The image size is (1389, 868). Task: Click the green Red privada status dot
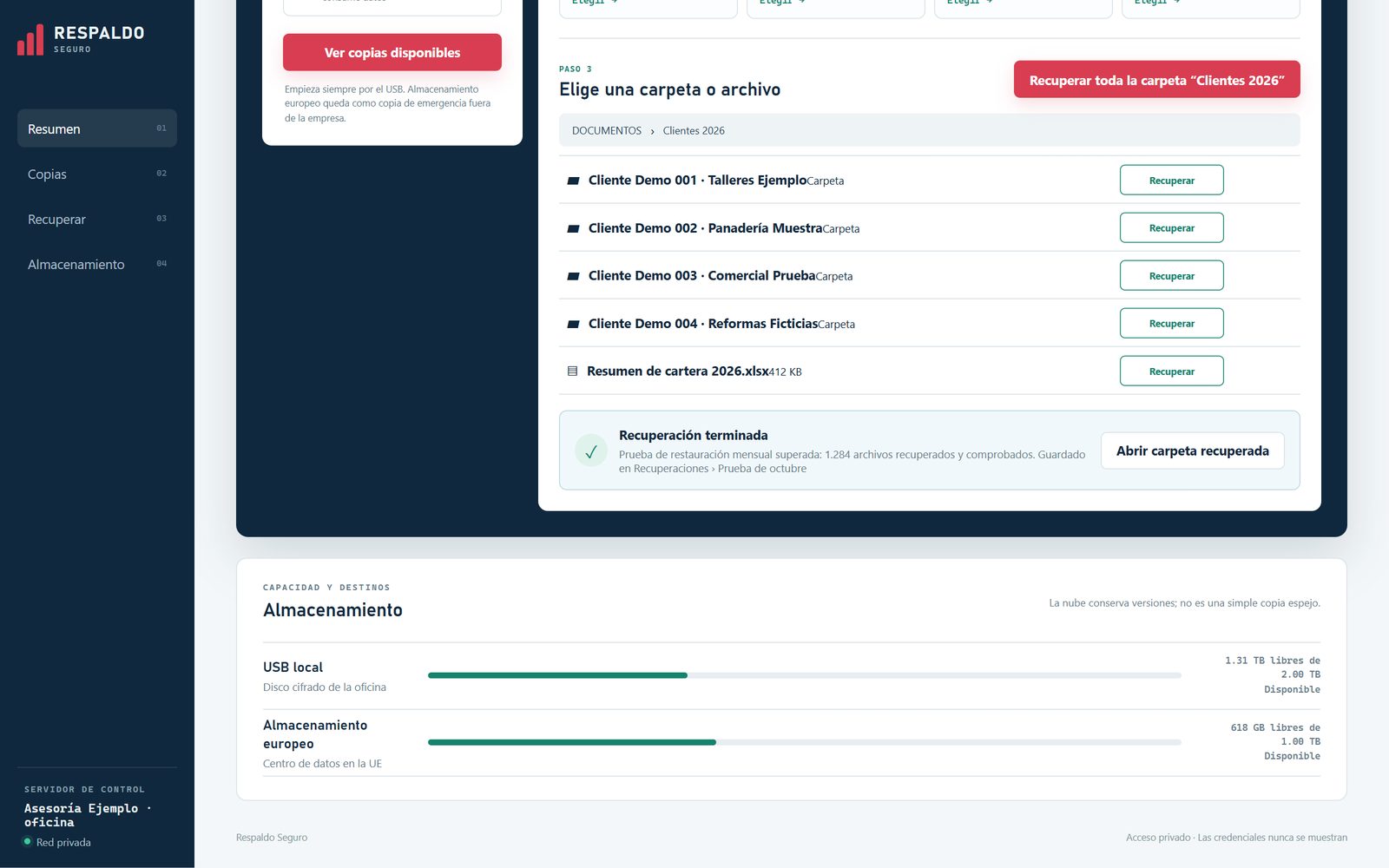pos(27,842)
